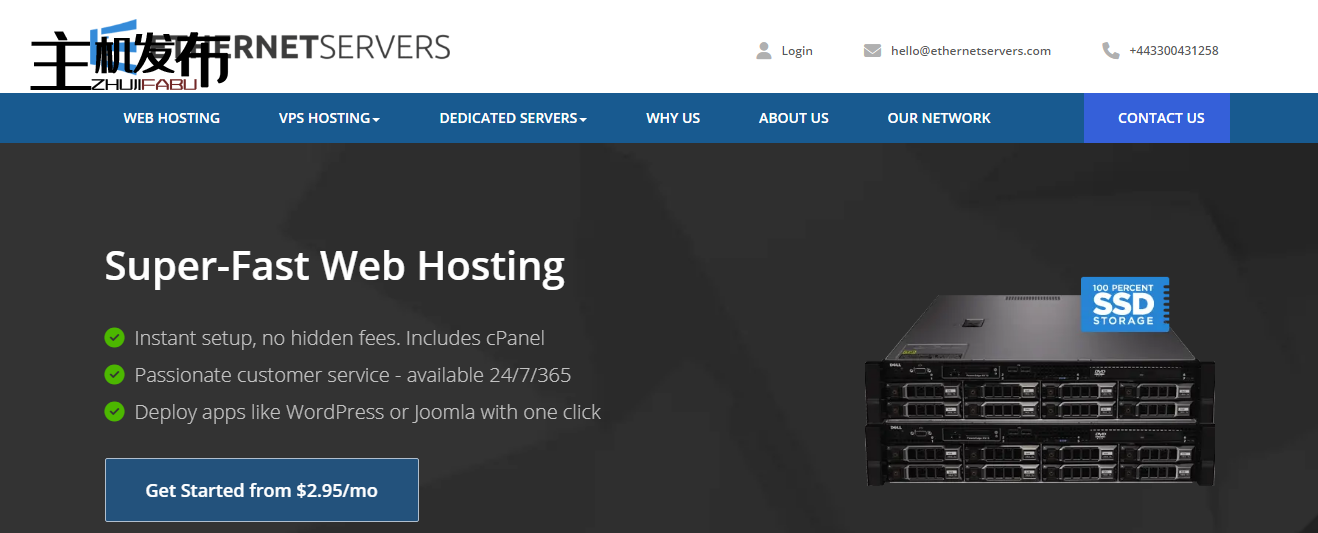Click the 100 Percent SSD Storage badge
The height and width of the screenshot is (533, 1318).
click(x=1124, y=304)
